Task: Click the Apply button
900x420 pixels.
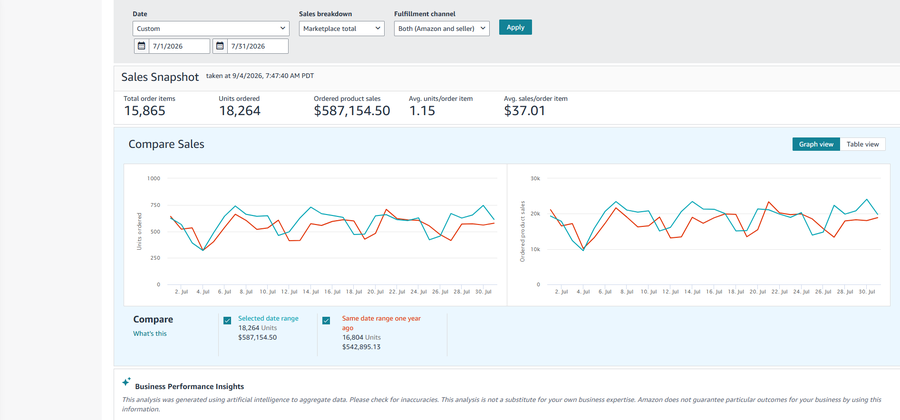Action: click(x=515, y=27)
